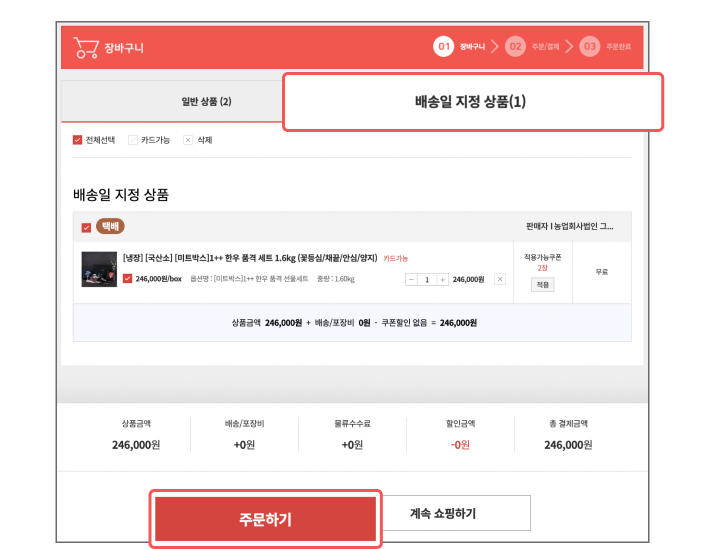Click the 01 cart step circle

click(x=443, y=47)
